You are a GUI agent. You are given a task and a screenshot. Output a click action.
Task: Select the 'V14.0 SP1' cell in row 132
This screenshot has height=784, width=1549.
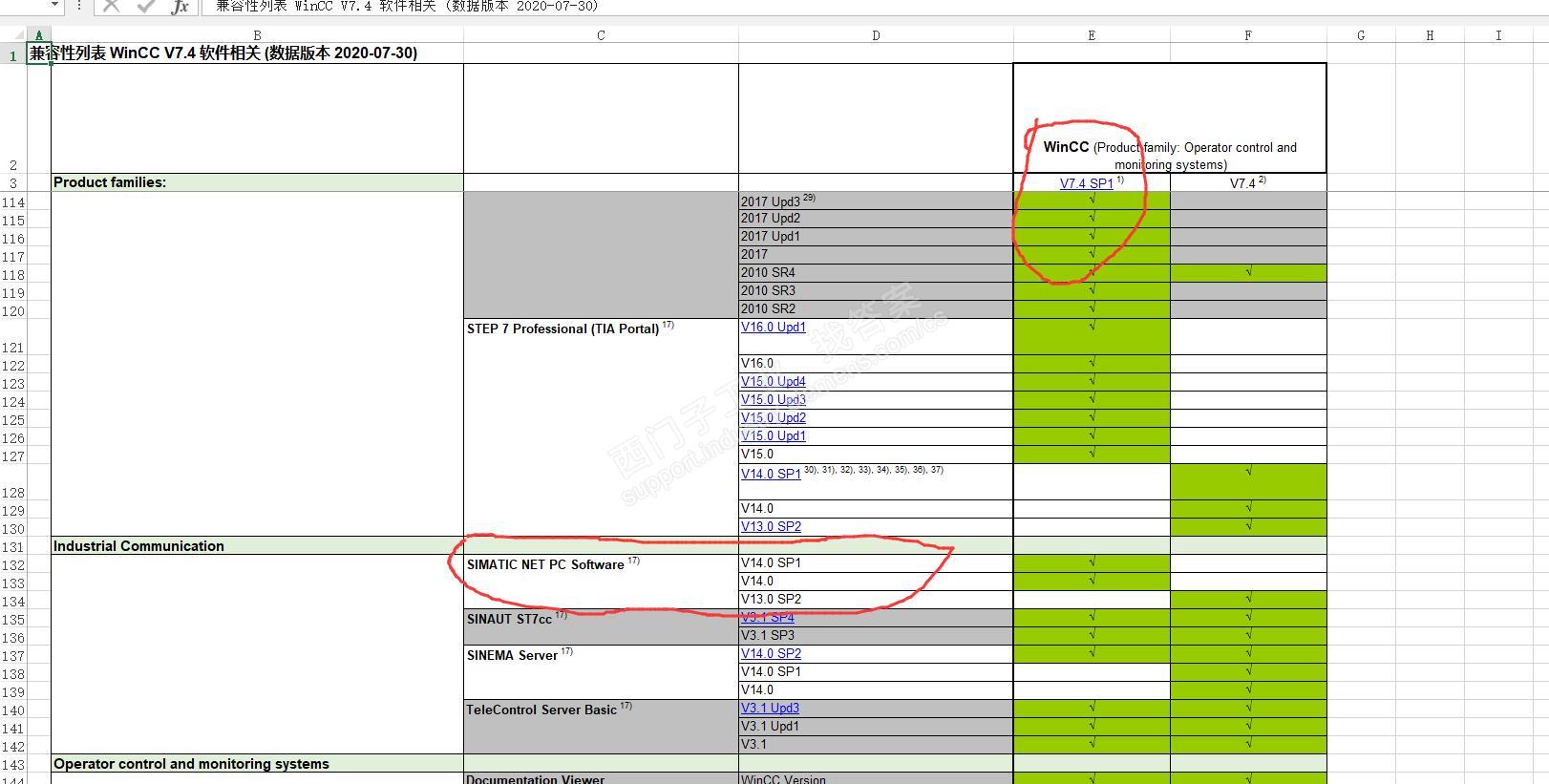coord(876,563)
